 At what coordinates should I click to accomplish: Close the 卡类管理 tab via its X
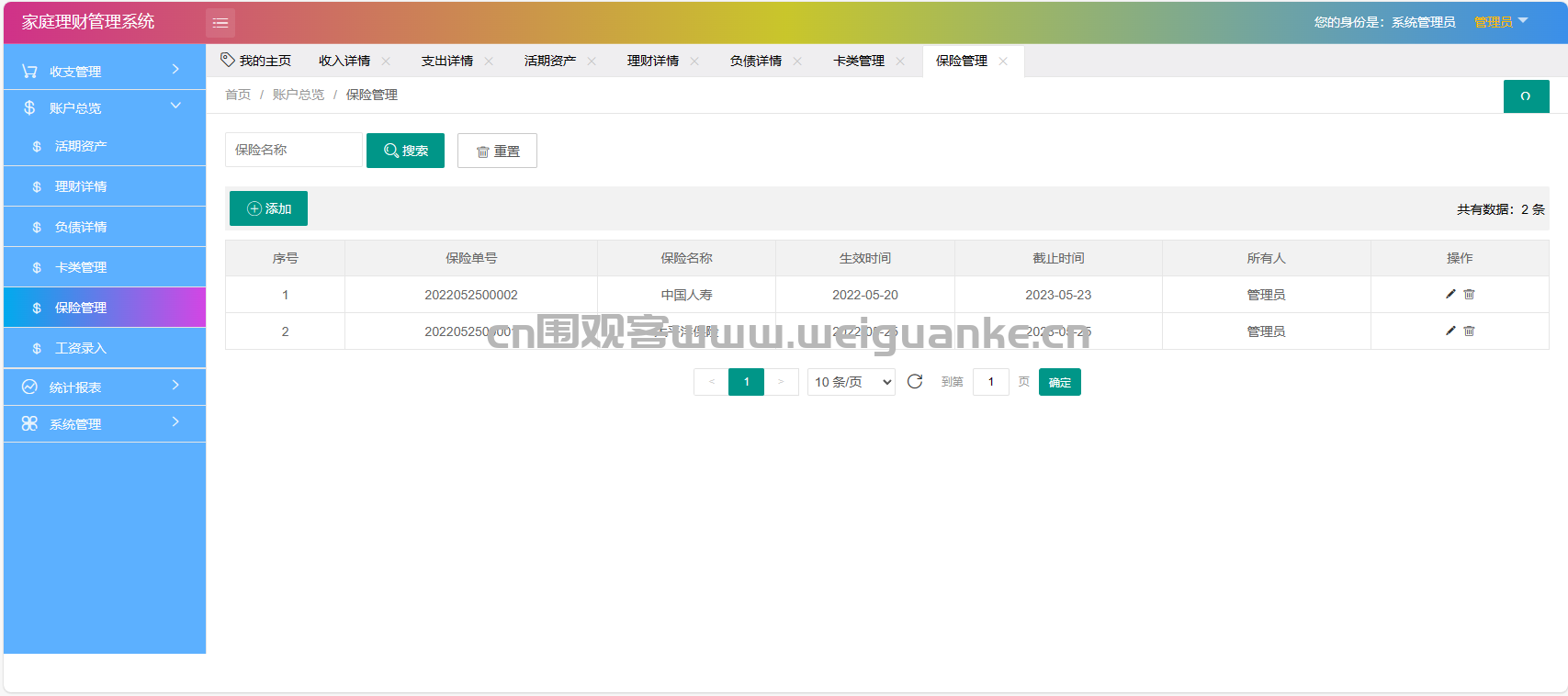900,62
